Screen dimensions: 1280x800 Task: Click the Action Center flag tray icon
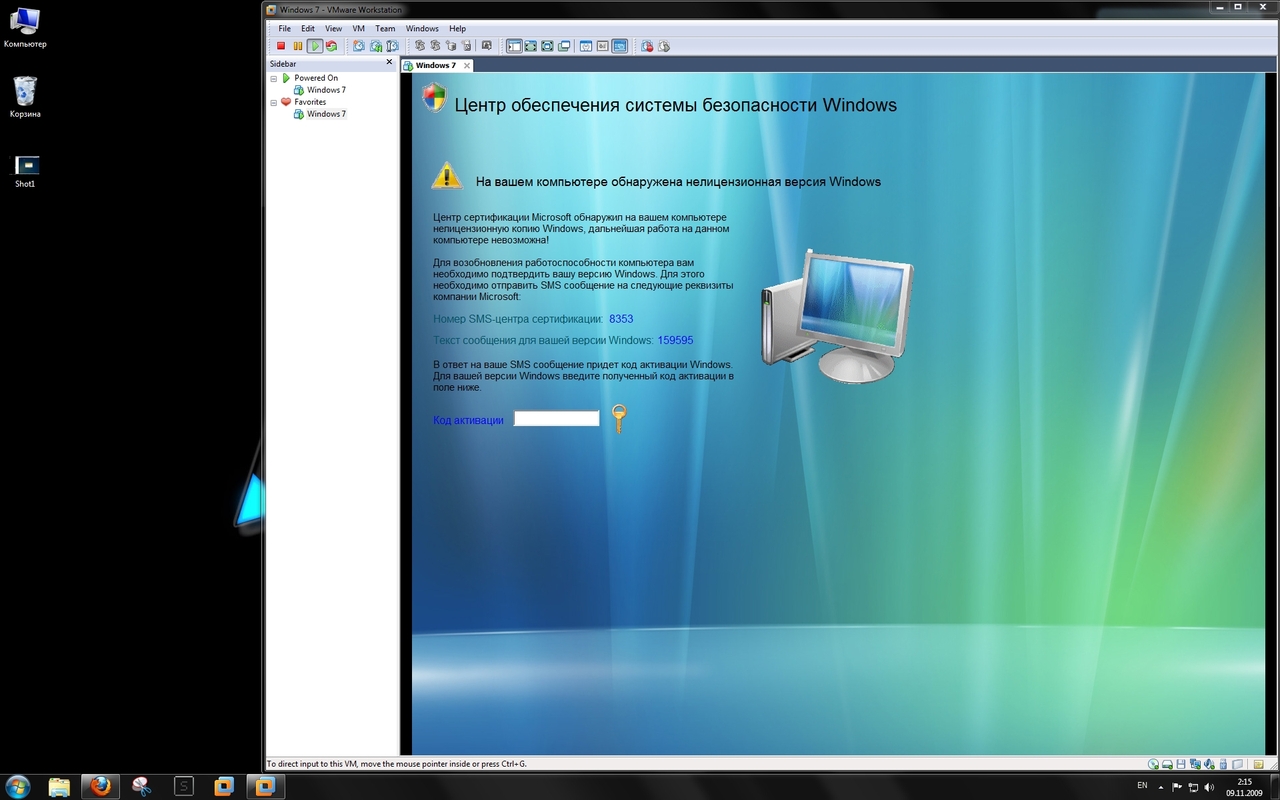click(1176, 786)
